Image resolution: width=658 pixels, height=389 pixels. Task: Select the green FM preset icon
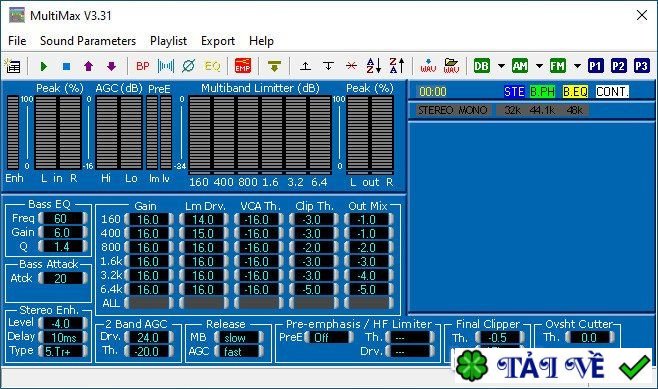pos(558,66)
